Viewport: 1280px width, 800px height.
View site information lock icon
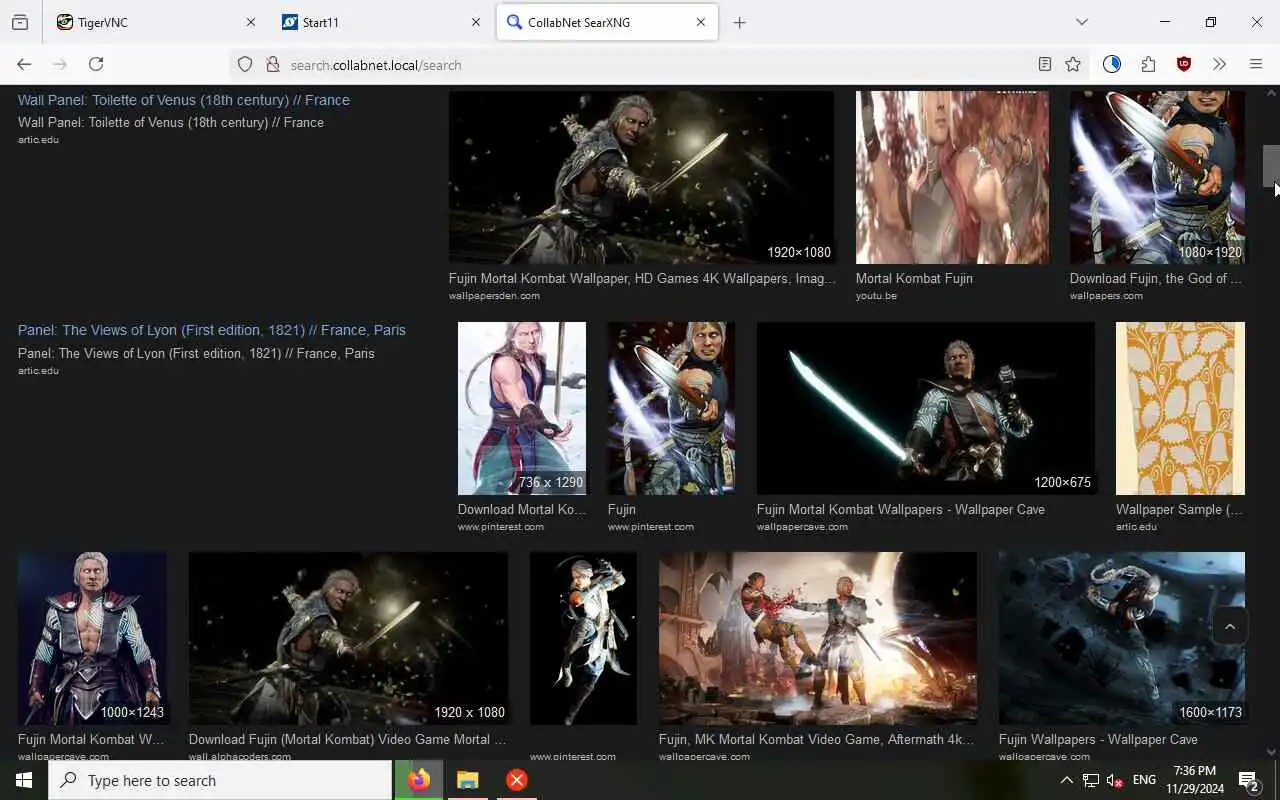[x=272, y=64]
